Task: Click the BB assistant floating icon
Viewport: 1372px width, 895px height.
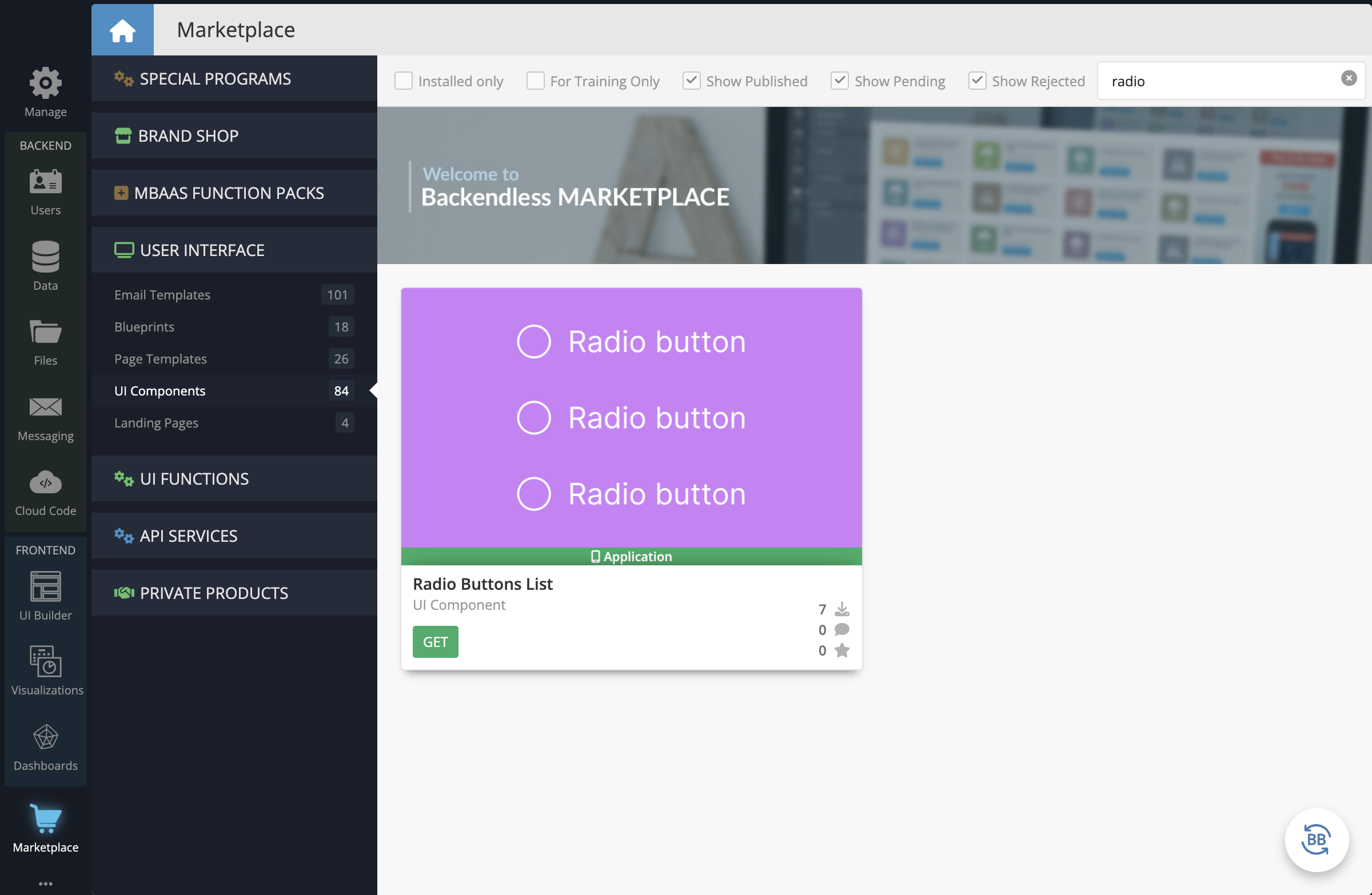Action: click(1317, 840)
